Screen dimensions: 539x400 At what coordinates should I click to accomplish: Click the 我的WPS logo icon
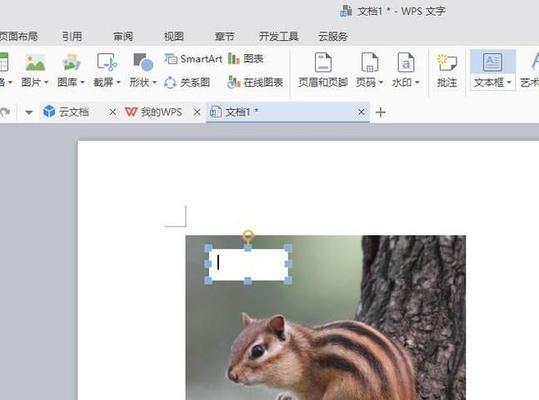tap(131, 112)
